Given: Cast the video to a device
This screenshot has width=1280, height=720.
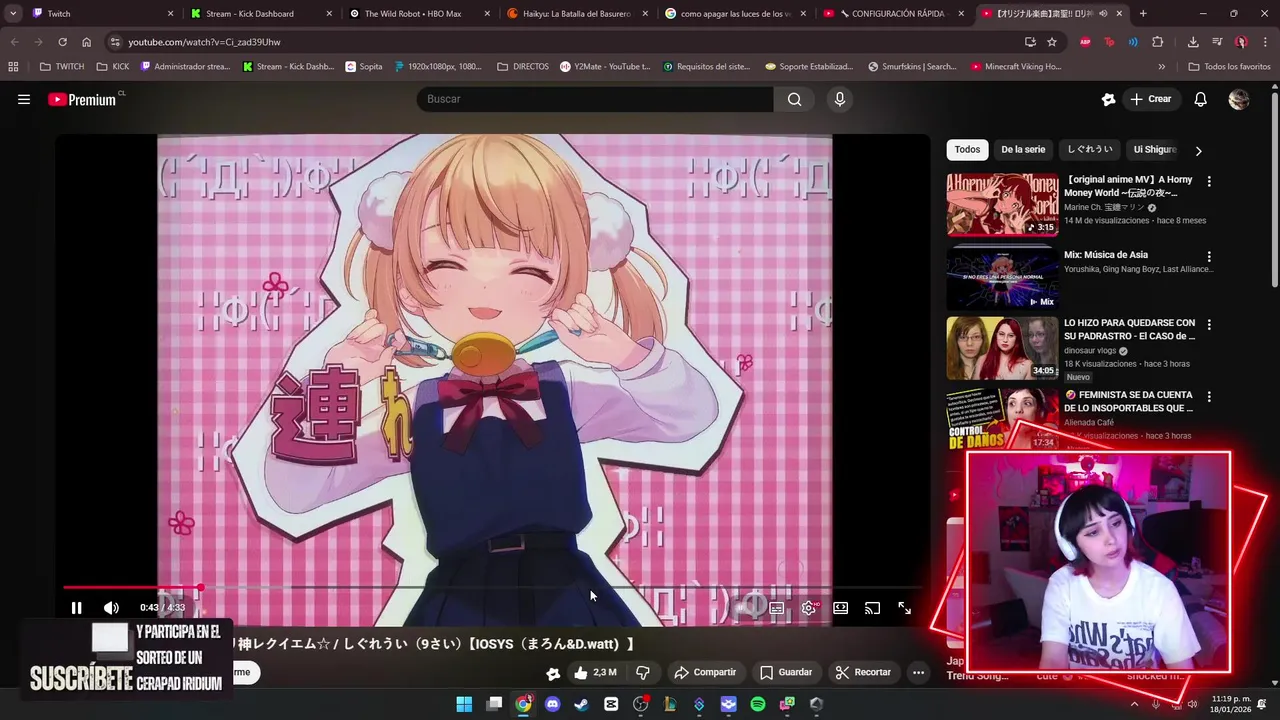Looking at the screenshot, I should coord(873,608).
